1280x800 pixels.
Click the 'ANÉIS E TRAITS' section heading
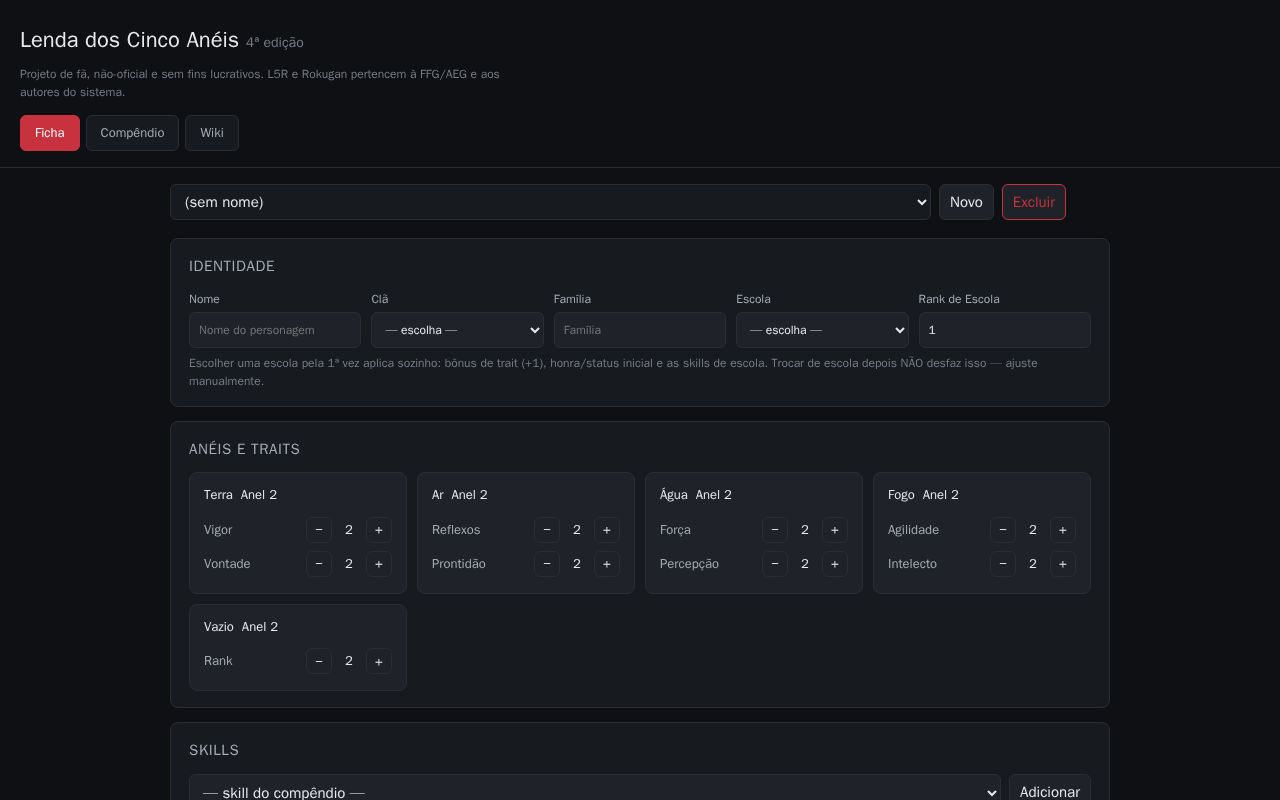point(245,449)
